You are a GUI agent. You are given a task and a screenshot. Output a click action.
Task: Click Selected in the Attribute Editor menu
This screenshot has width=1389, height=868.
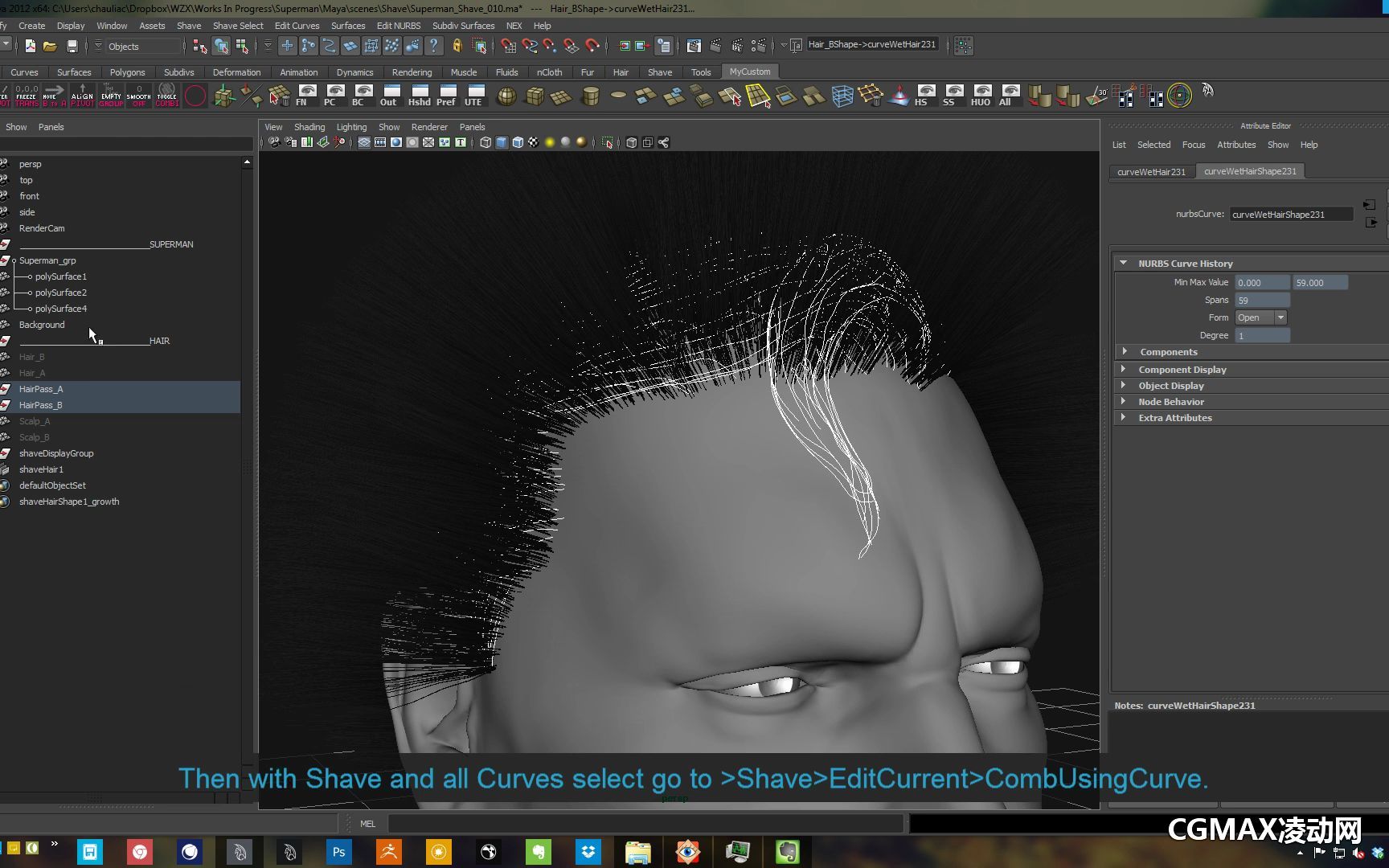(x=1153, y=145)
